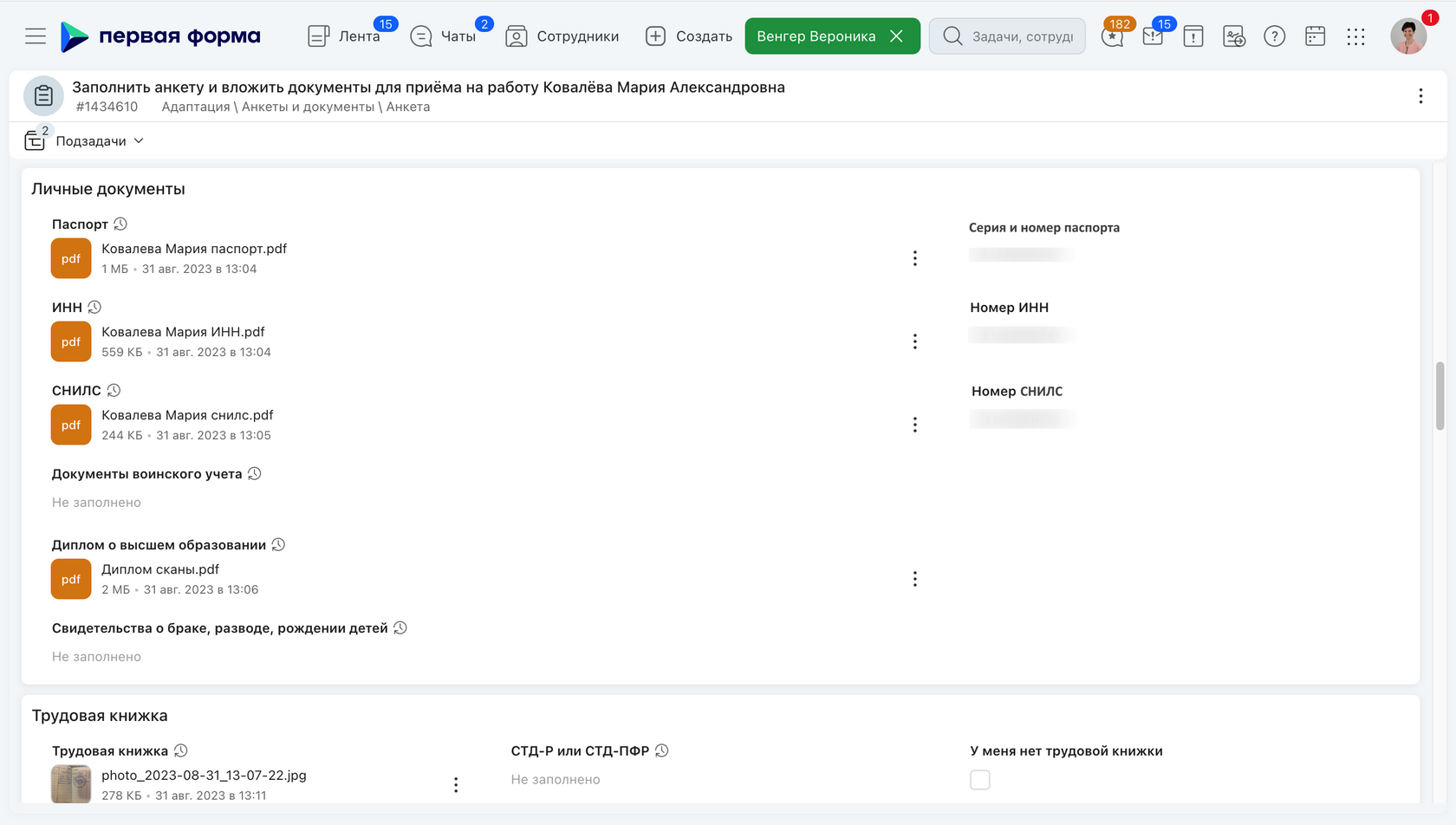The image size is (1456, 825).
Task: Click the search field Задачи, сотрудники
Action: point(1007,36)
